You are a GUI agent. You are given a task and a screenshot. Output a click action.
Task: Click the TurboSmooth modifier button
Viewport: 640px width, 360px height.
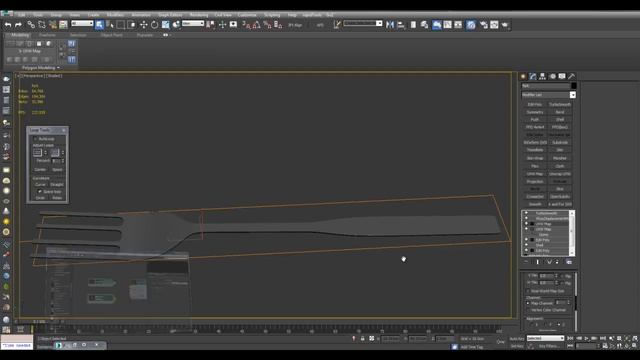click(560, 104)
